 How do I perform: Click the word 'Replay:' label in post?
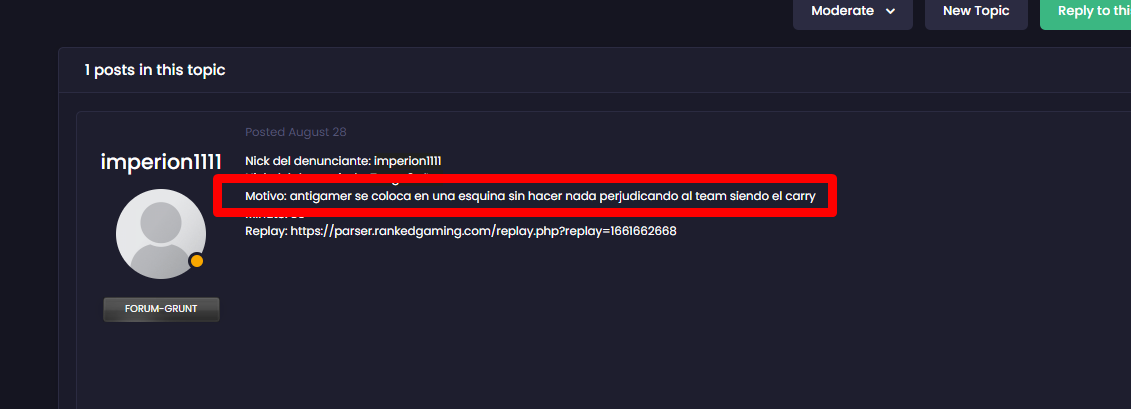(266, 232)
